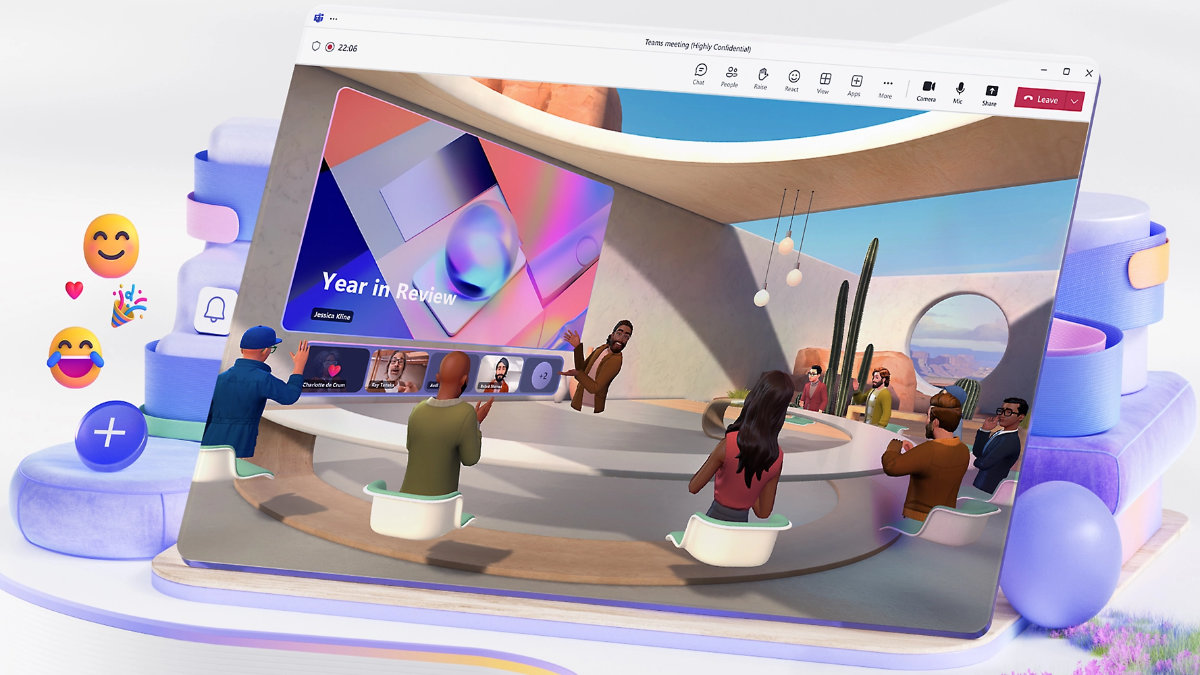This screenshot has width=1200, height=675.
Task: Show the People list
Action: coord(731,76)
